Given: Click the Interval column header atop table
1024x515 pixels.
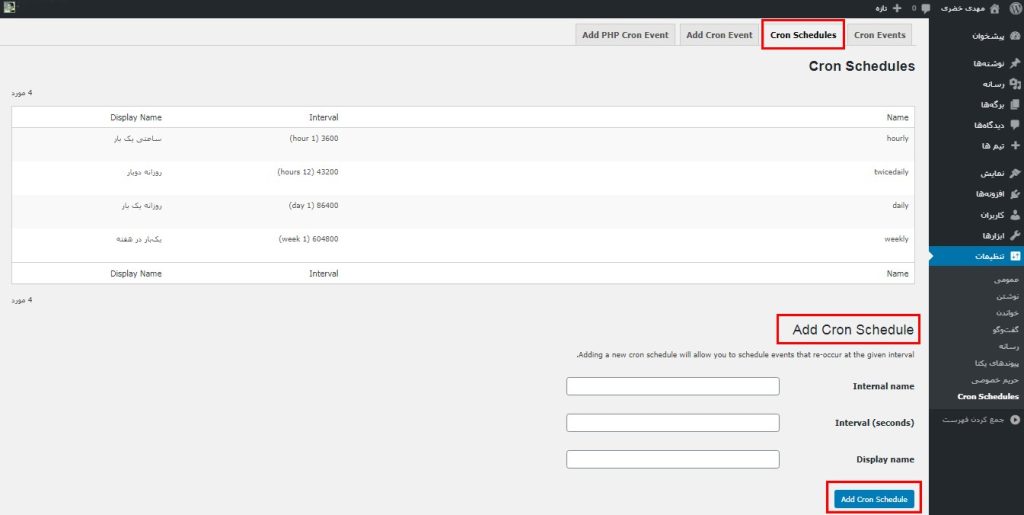Looking at the screenshot, I should click(x=324, y=117).
